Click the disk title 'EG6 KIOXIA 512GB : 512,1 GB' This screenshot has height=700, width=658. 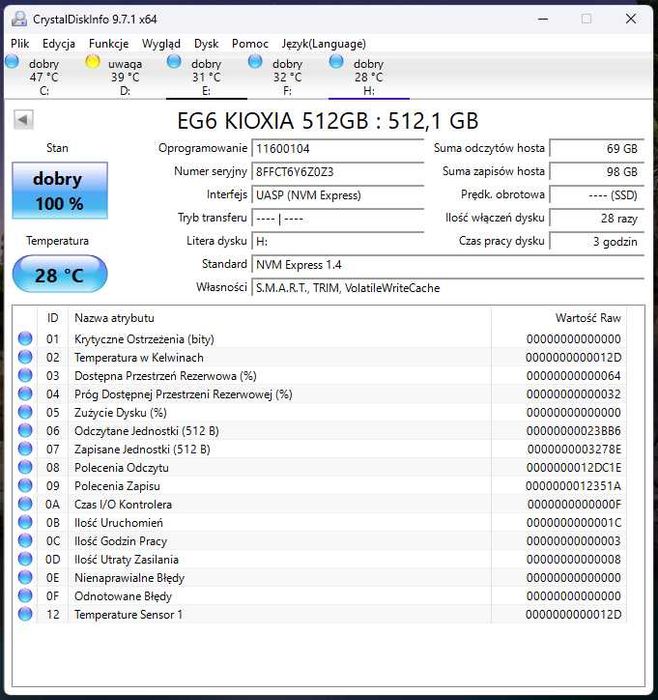[x=328, y=121]
